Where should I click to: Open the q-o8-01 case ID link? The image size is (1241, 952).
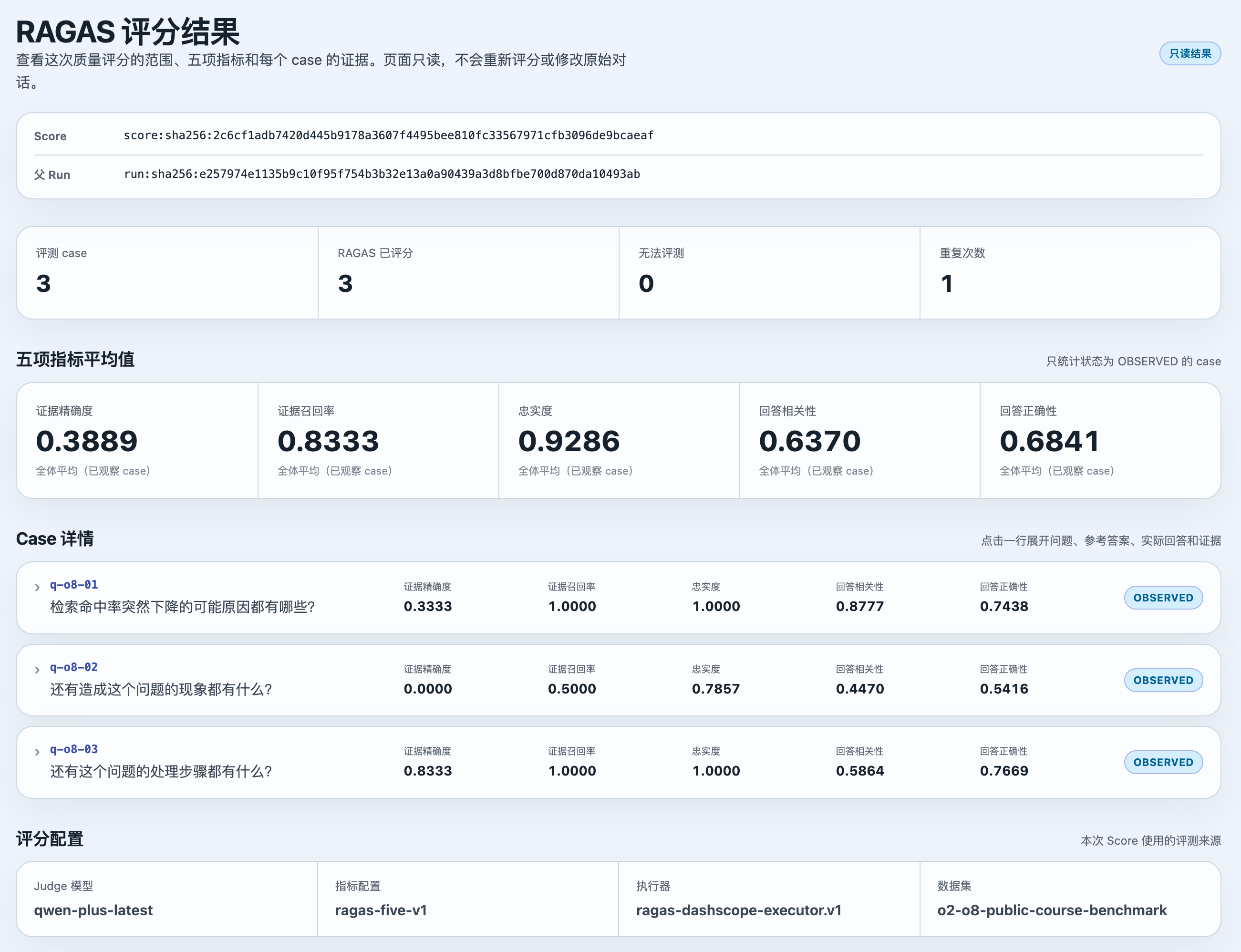(x=73, y=584)
